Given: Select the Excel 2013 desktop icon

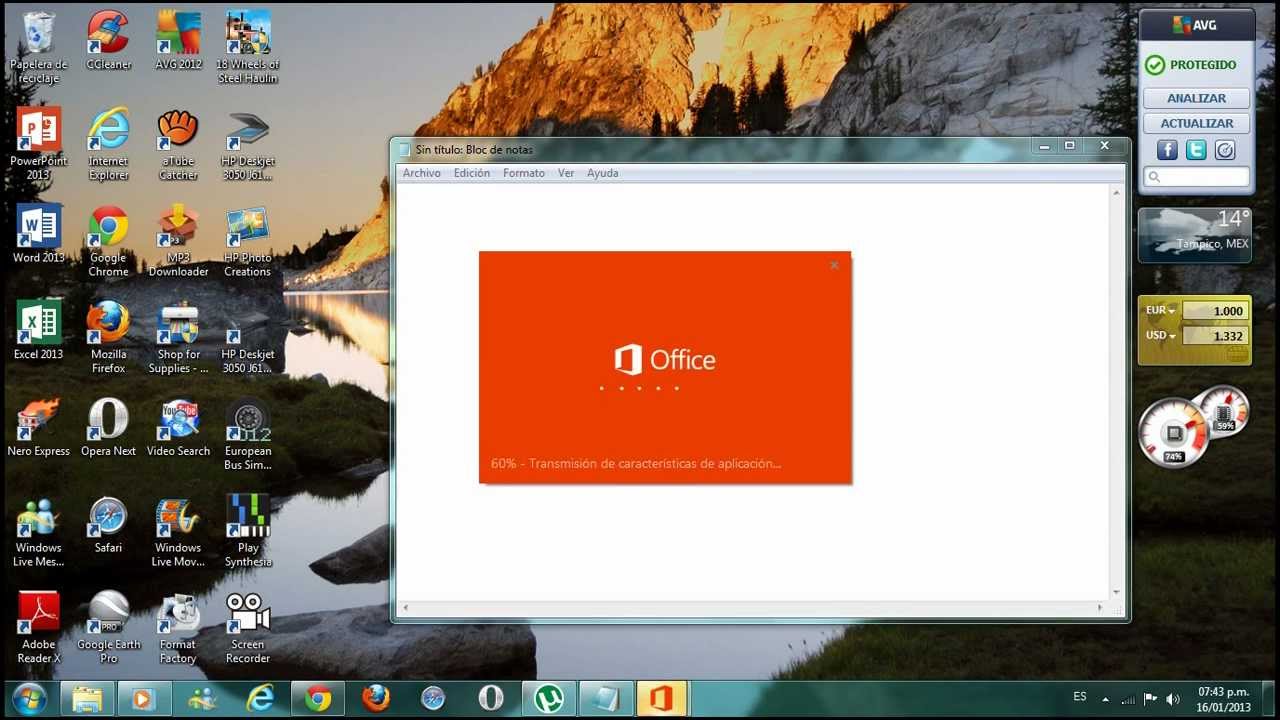Looking at the screenshot, I should (x=38, y=330).
